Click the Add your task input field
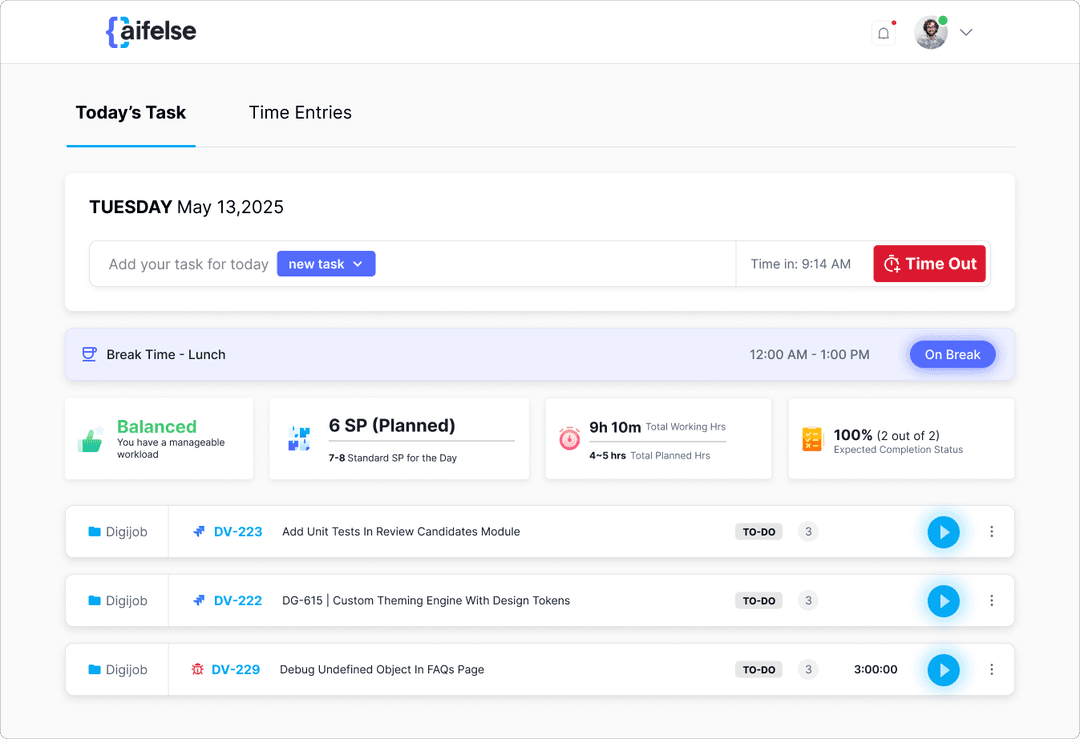This screenshot has width=1080, height=739. tap(188, 264)
